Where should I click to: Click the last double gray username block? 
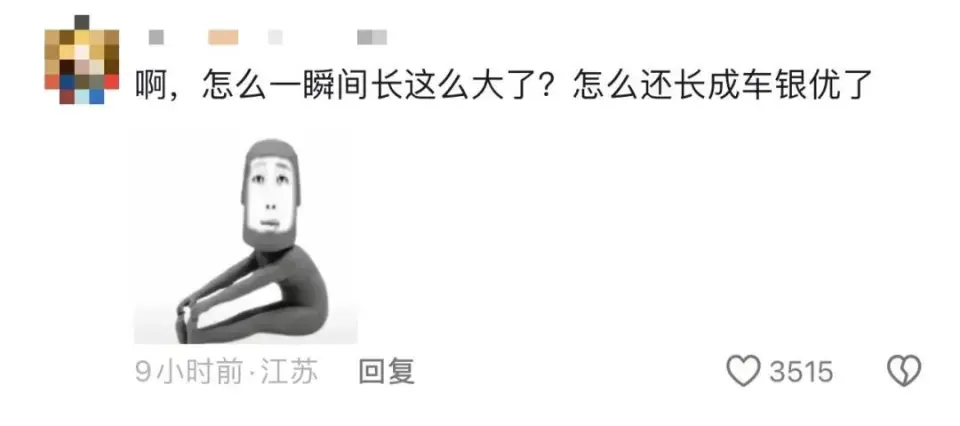coord(372,38)
